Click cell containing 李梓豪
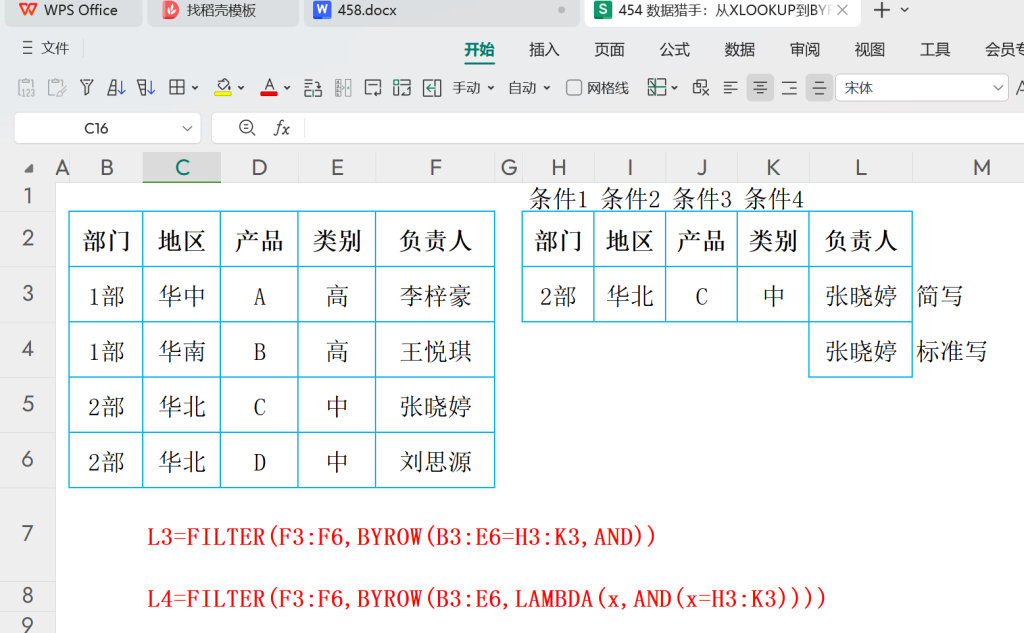The height and width of the screenshot is (633, 1024). pos(435,297)
